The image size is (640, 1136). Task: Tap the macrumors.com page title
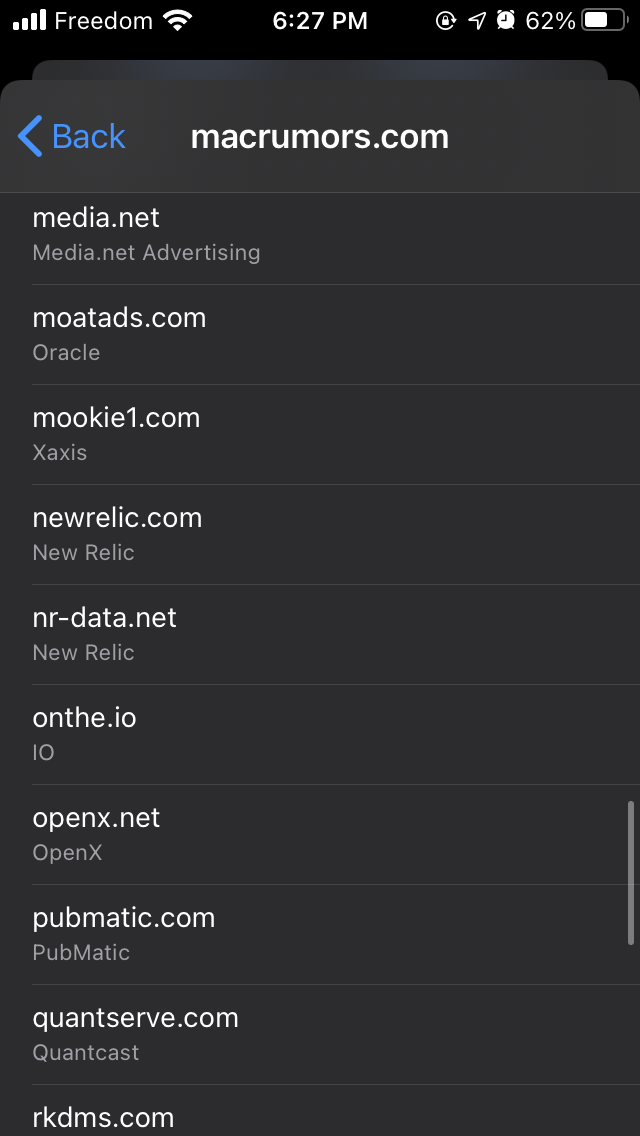click(320, 136)
